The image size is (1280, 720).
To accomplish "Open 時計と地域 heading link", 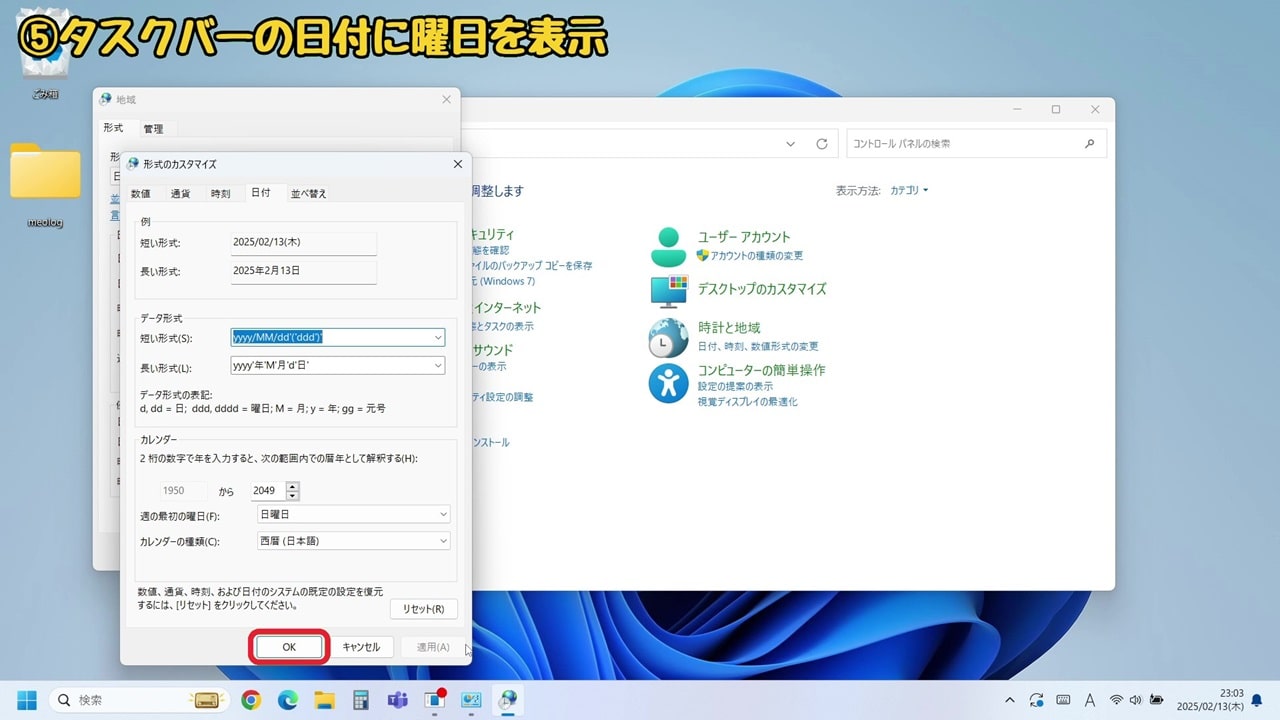I will (729, 327).
